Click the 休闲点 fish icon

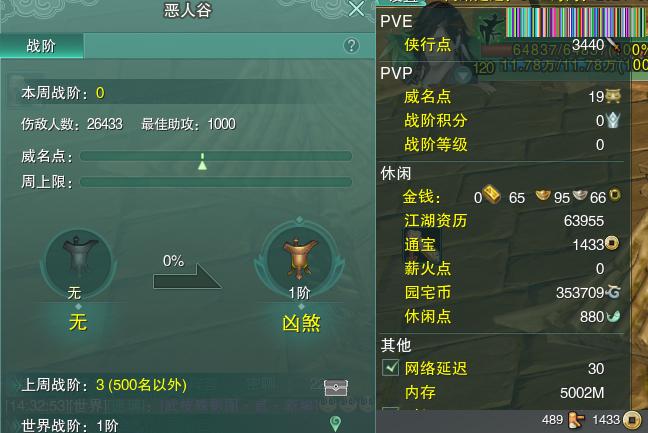613,316
